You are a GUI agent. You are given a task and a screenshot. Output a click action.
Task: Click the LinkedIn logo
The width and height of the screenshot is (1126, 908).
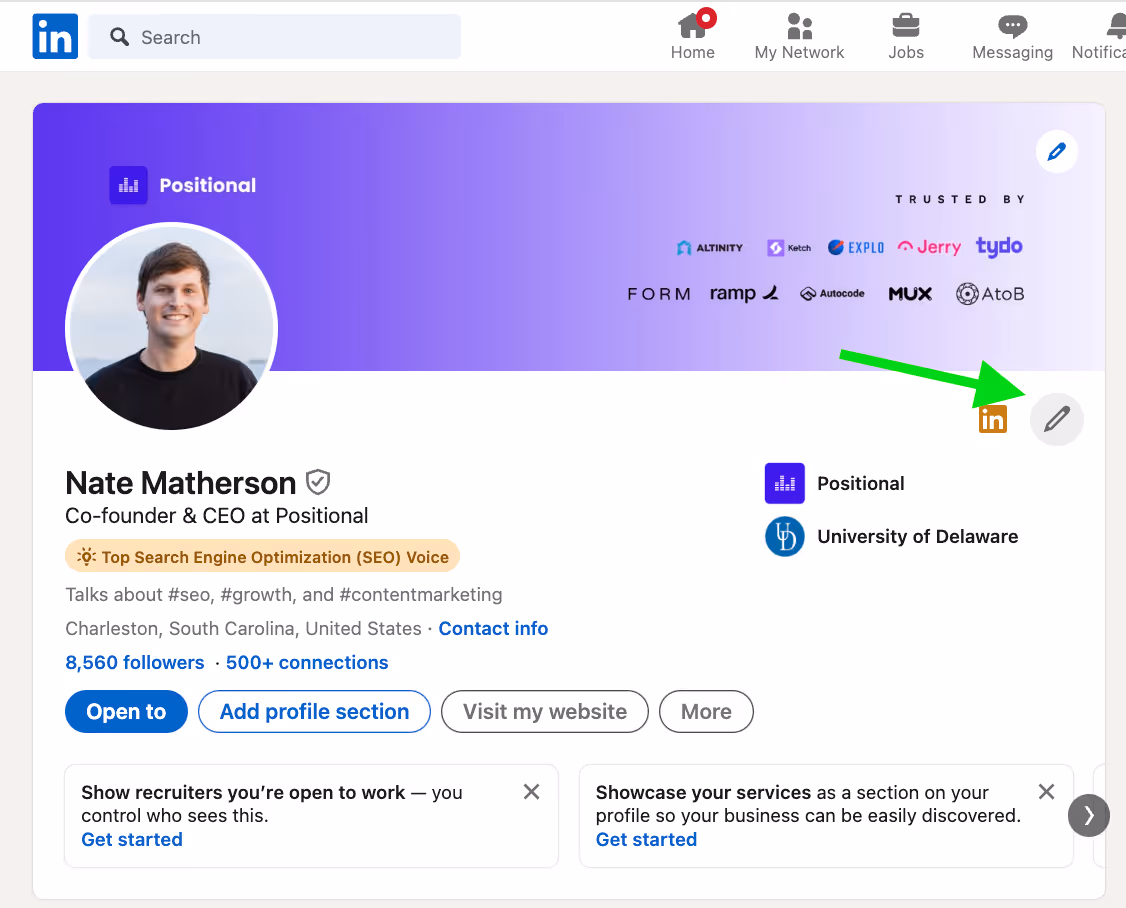click(x=55, y=36)
